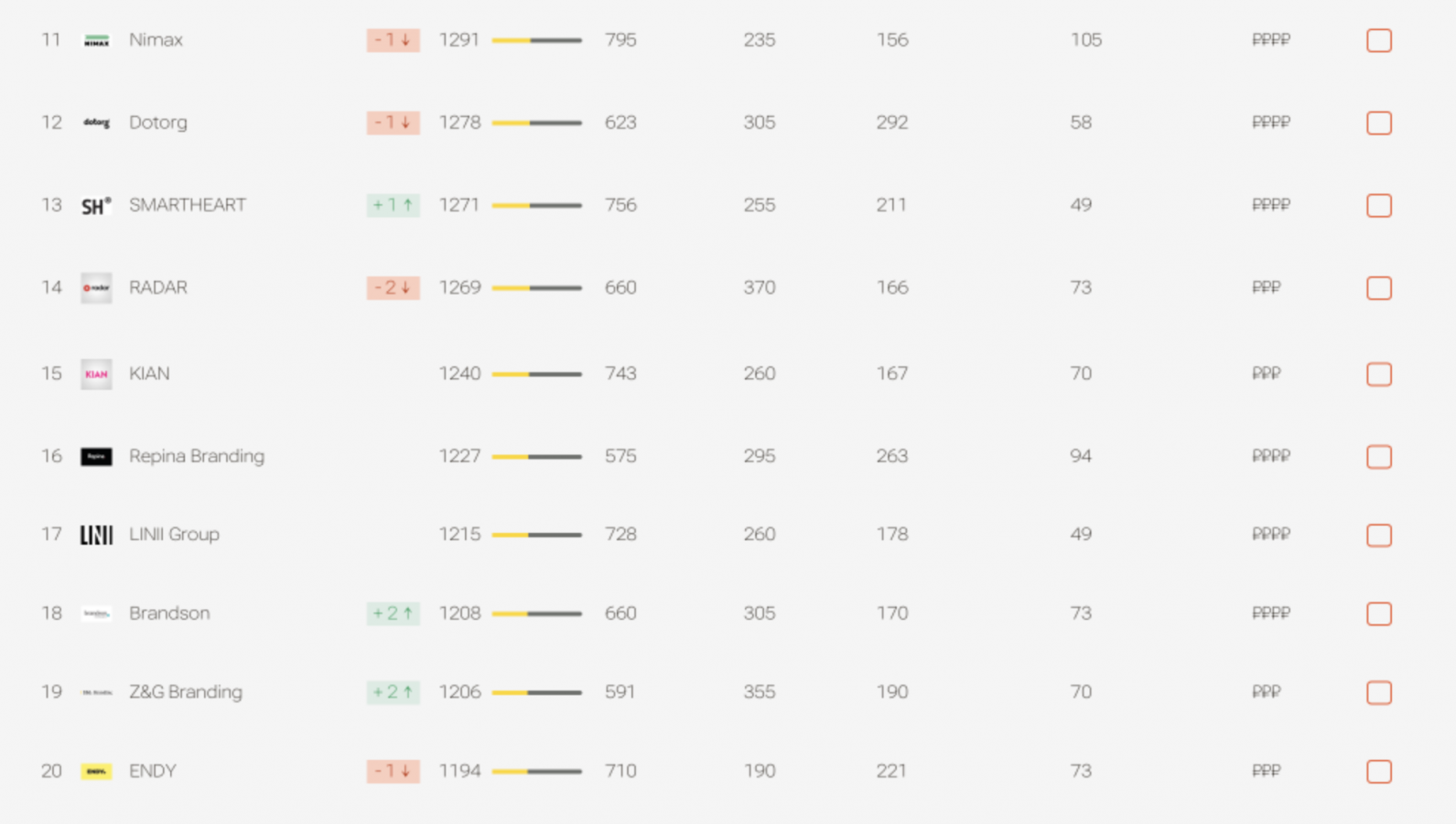Image resolution: width=1456 pixels, height=824 pixels.
Task: Tick the checkbox for RADAR
Action: (1378, 287)
